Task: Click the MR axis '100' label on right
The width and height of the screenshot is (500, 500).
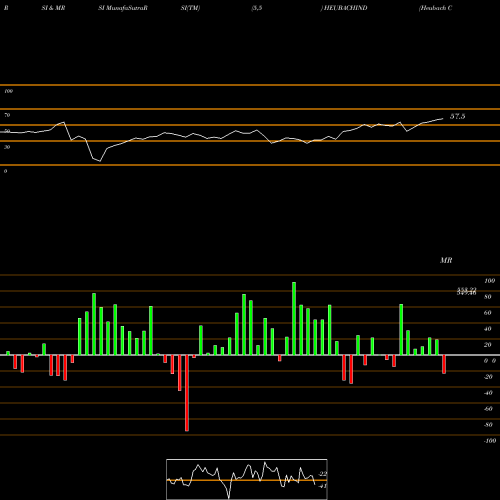Action: click(x=490, y=281)
